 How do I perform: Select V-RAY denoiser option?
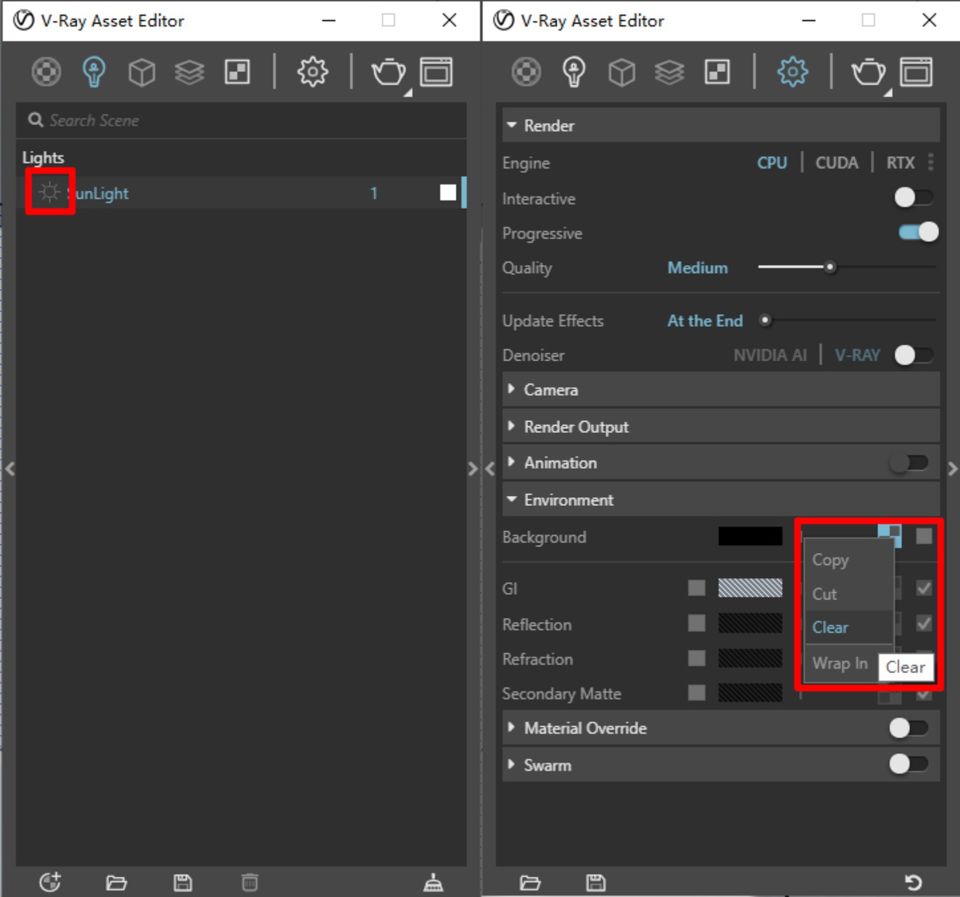click(x=857, y=355)
